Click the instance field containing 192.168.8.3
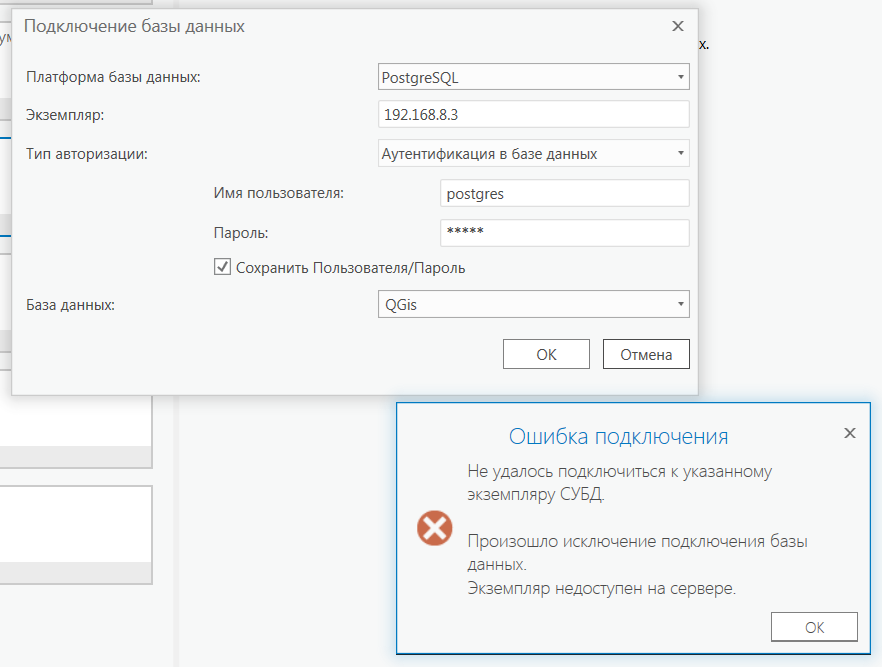 [x=533, y=115]
